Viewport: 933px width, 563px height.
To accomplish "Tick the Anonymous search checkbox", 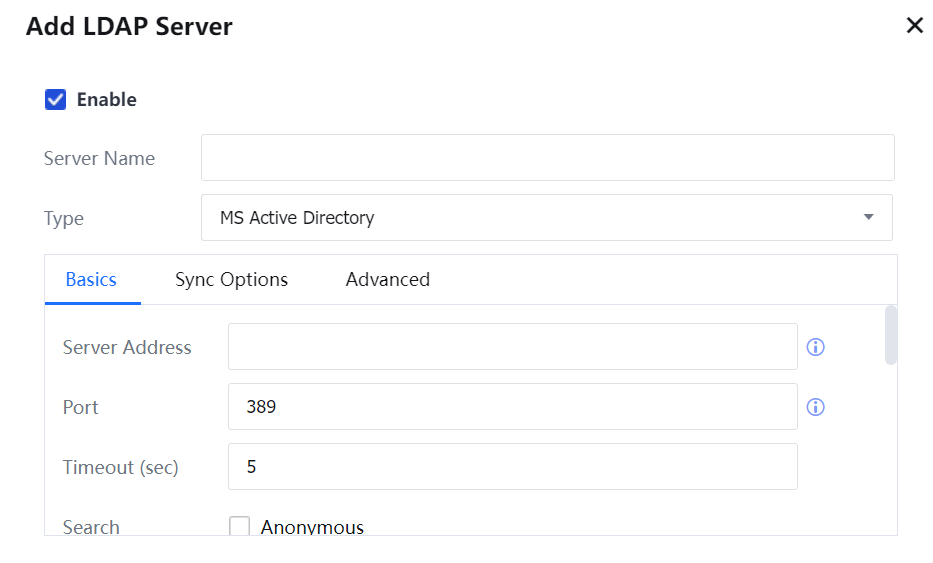I will (239, 526).
